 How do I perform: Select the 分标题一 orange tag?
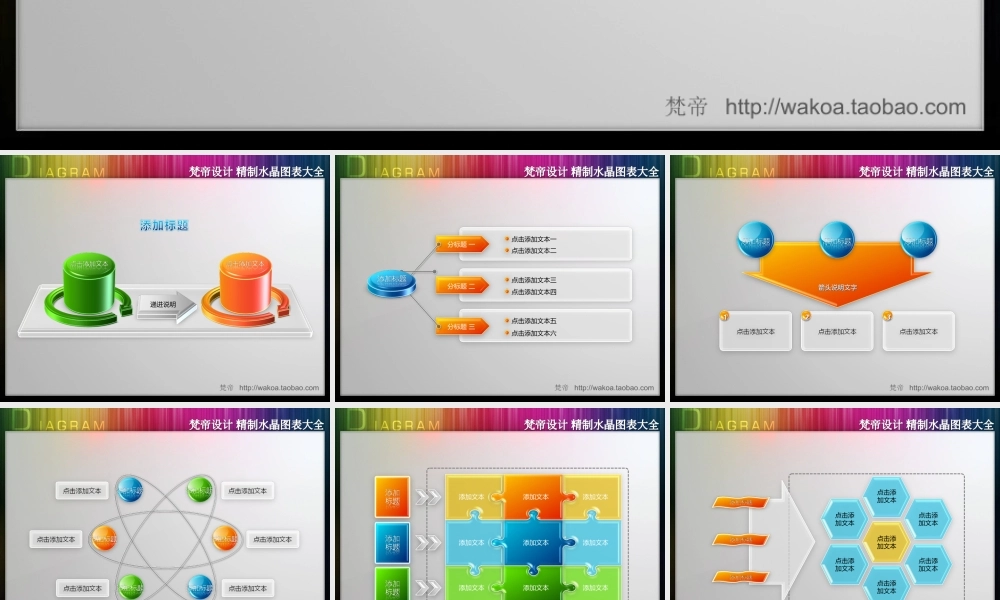[x=461, y=244]
